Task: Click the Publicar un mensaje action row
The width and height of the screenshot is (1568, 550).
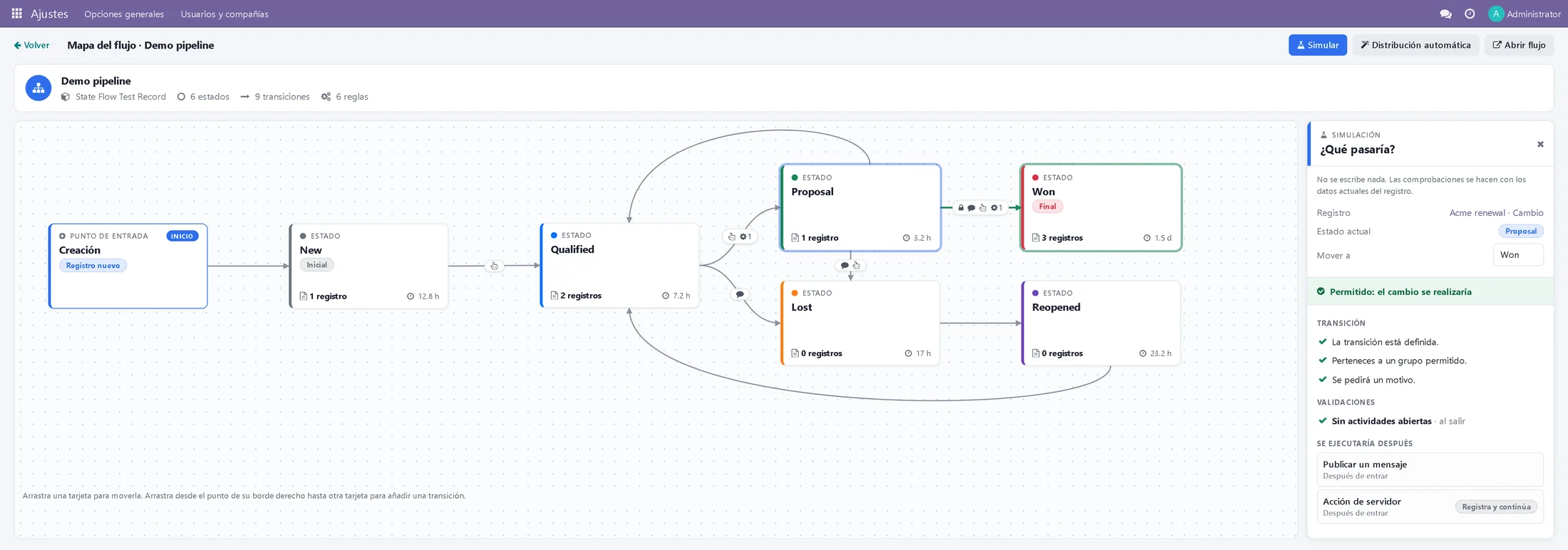Action: coord(1430,469)
